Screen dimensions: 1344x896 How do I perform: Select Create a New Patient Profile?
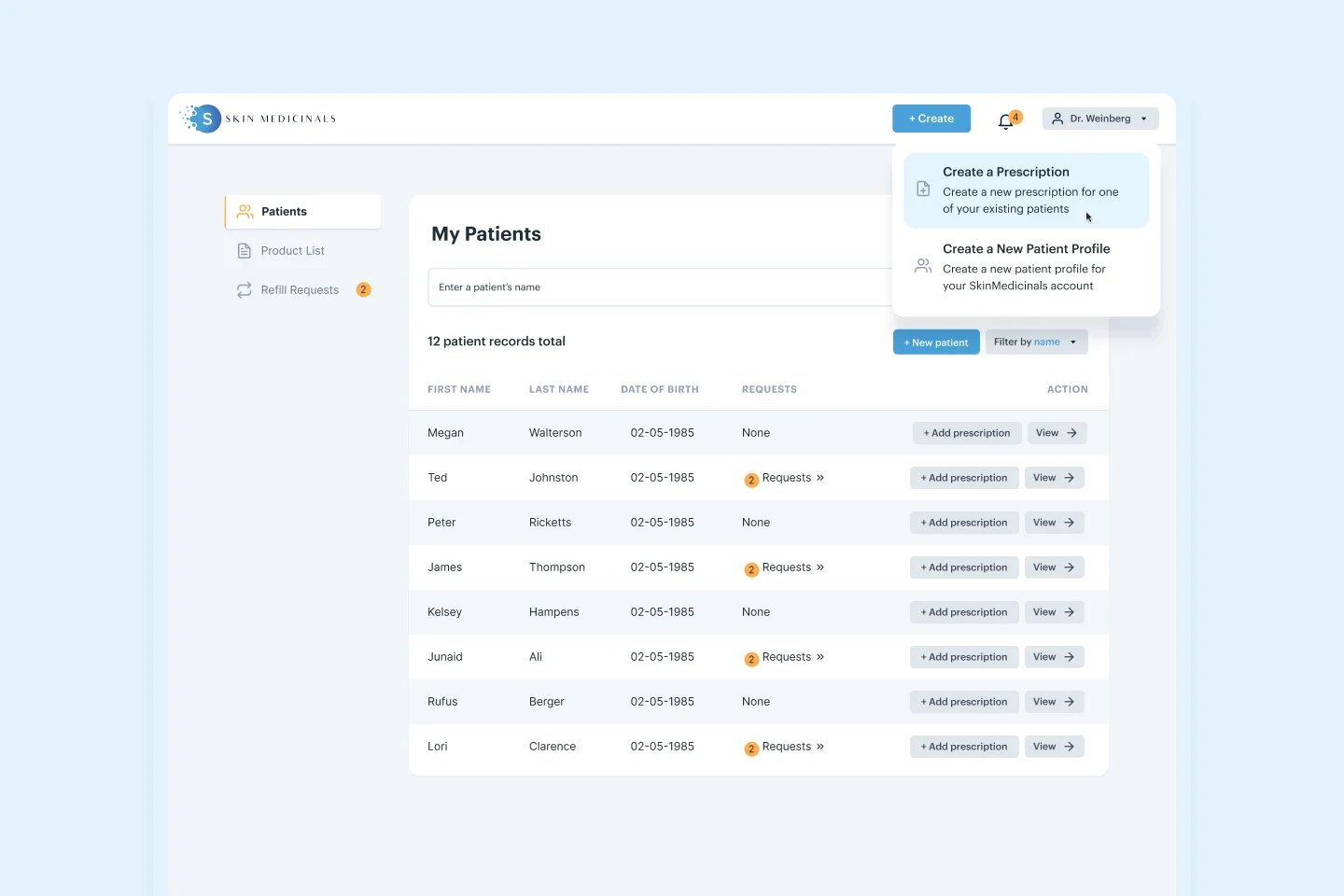click(1027, 267)
